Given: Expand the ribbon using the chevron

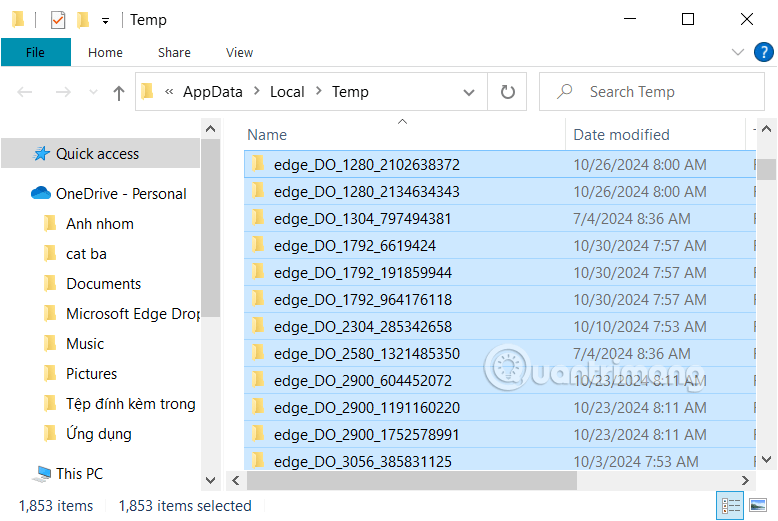Looking at the screenshot, I should [739, 53].
